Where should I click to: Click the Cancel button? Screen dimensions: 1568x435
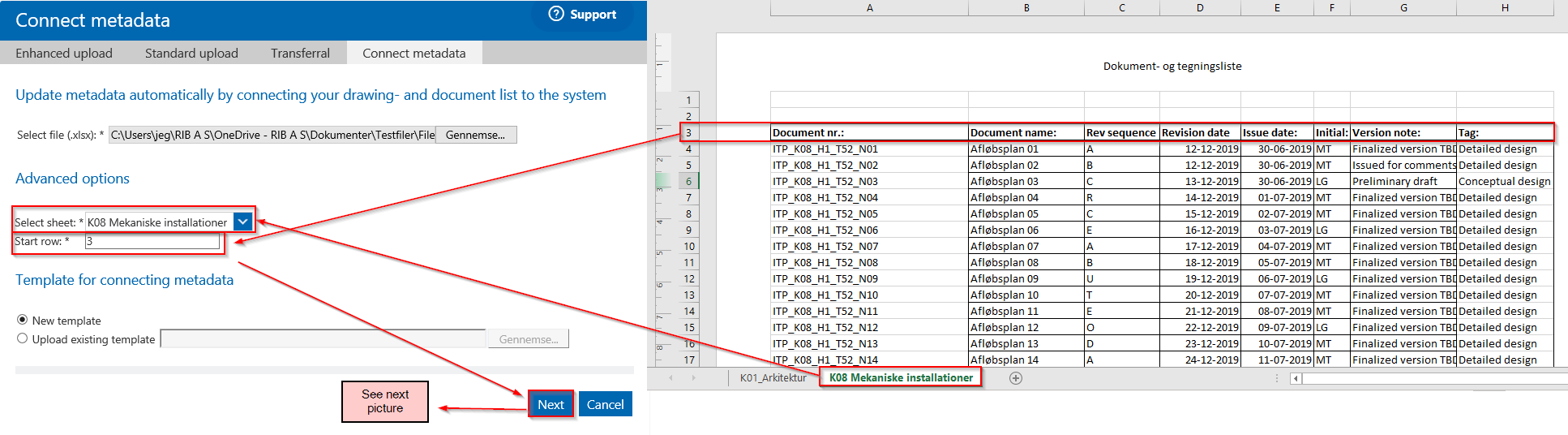pyautogui.click(x=605, y=404)
